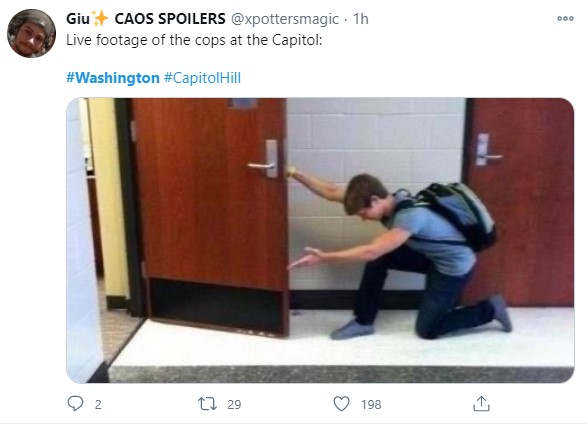
Task: Open the share upload icon
Action: pos(481,404)
